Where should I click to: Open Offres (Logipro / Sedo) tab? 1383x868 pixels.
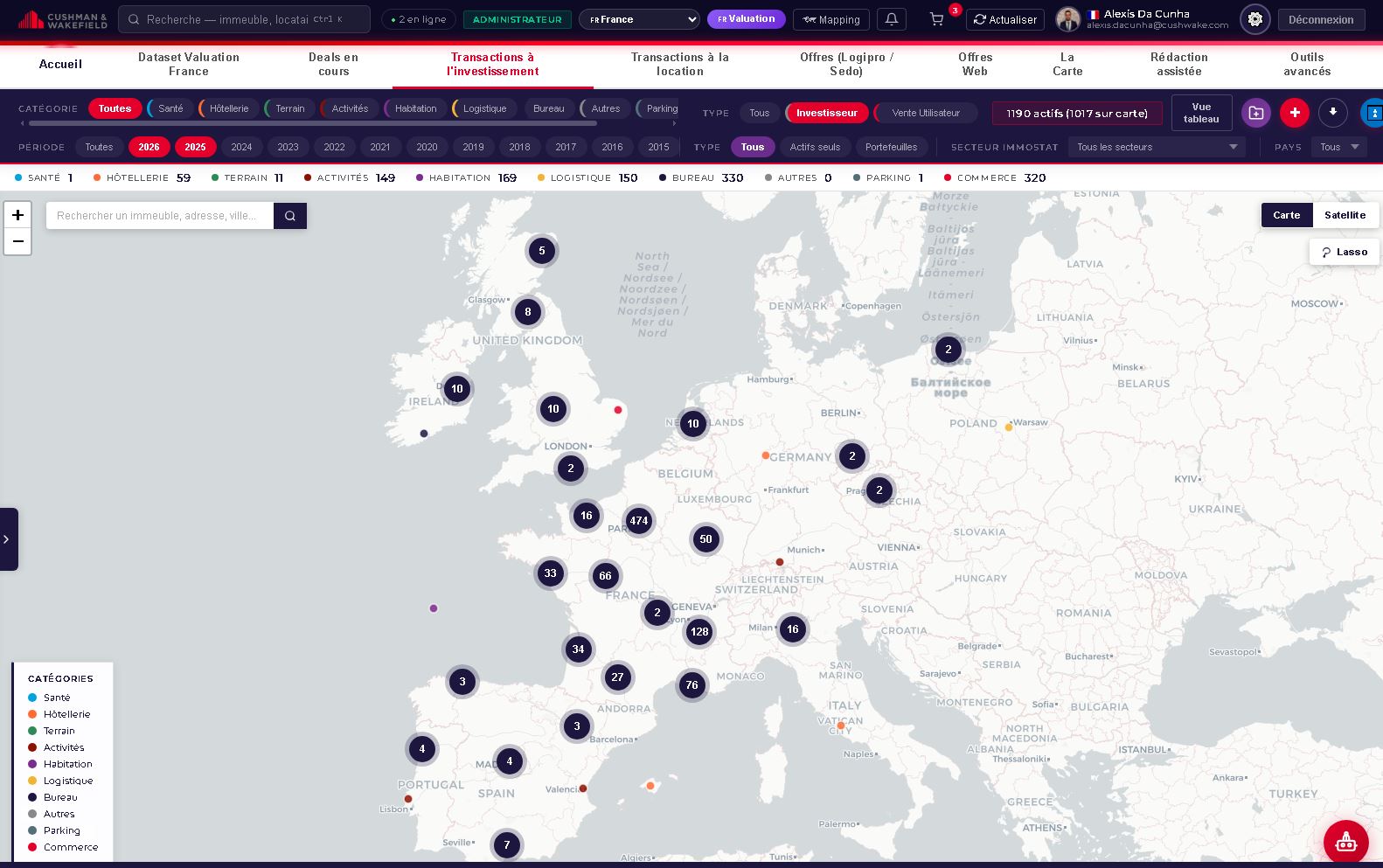(846, 64)
